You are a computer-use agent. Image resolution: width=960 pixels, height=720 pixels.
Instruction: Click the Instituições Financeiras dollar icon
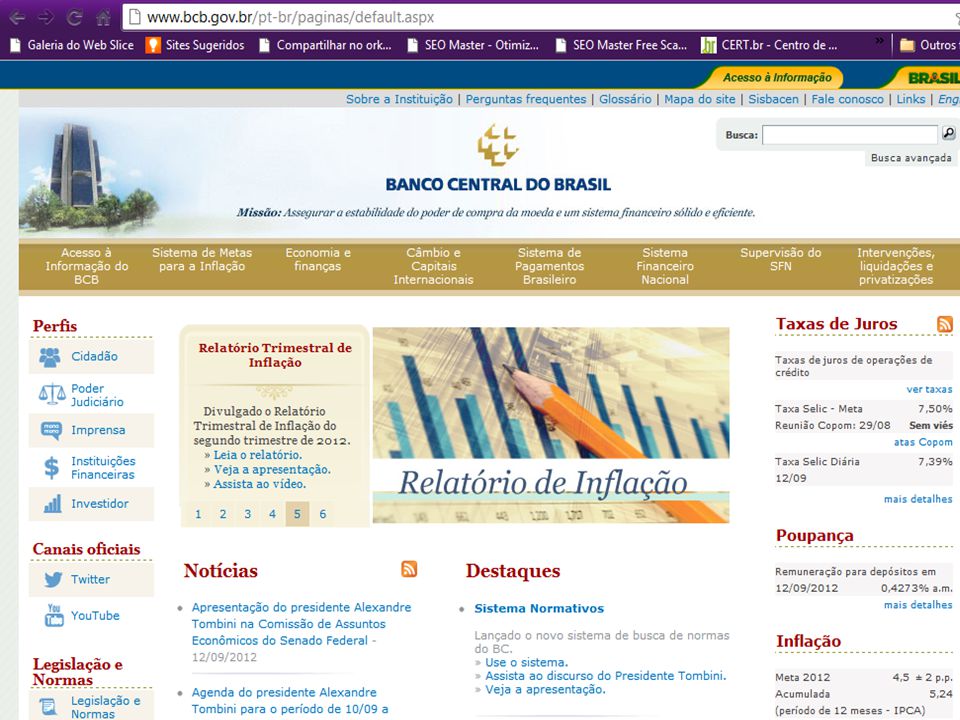[51, 468]
